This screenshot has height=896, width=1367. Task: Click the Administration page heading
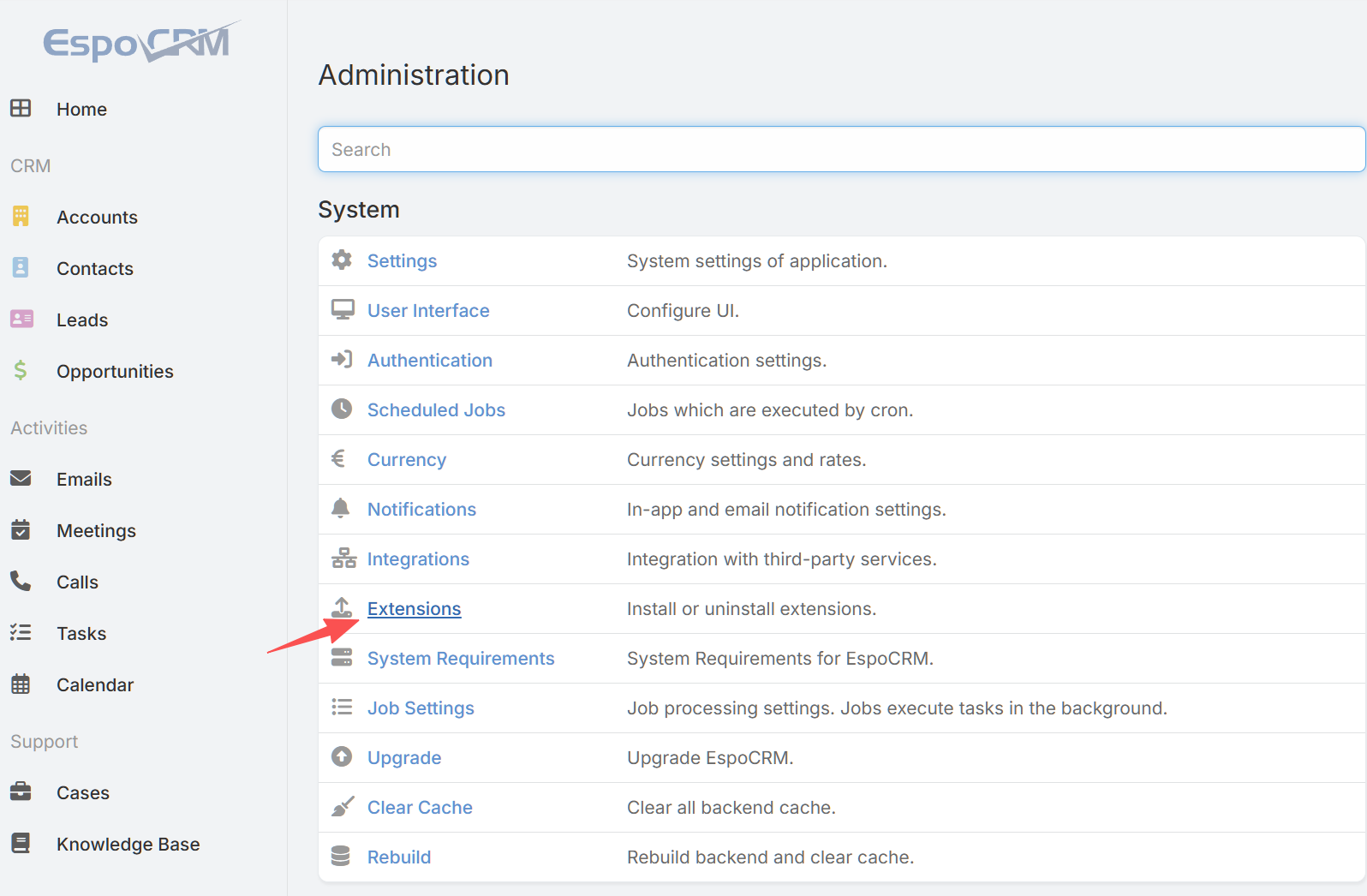pos(414,75)
